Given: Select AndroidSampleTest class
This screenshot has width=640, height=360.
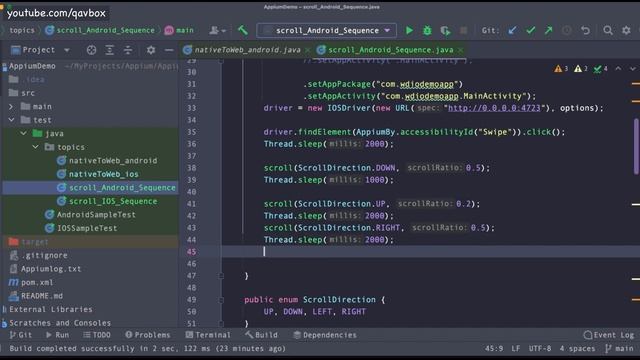Looking at the screenshot, I should click(96, 214).
